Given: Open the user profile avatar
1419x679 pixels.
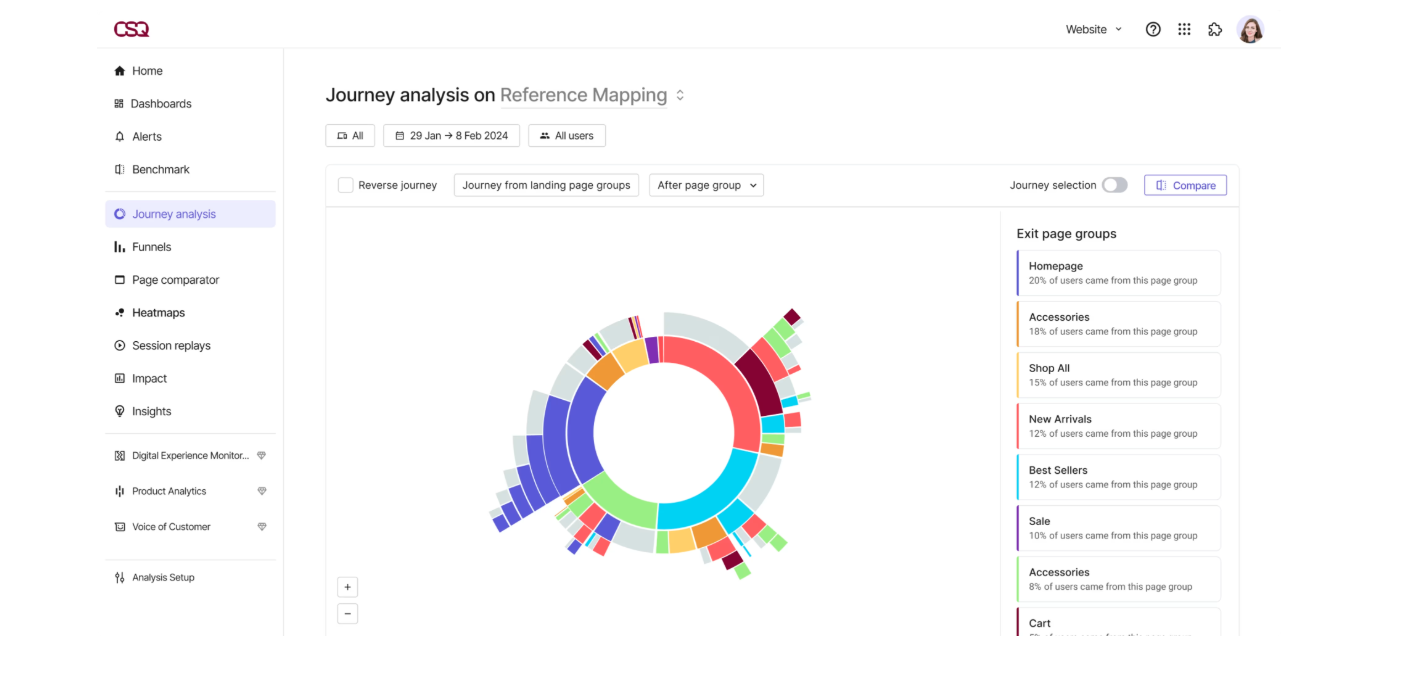Looking at the screenshot, I should coord(1250,29).
